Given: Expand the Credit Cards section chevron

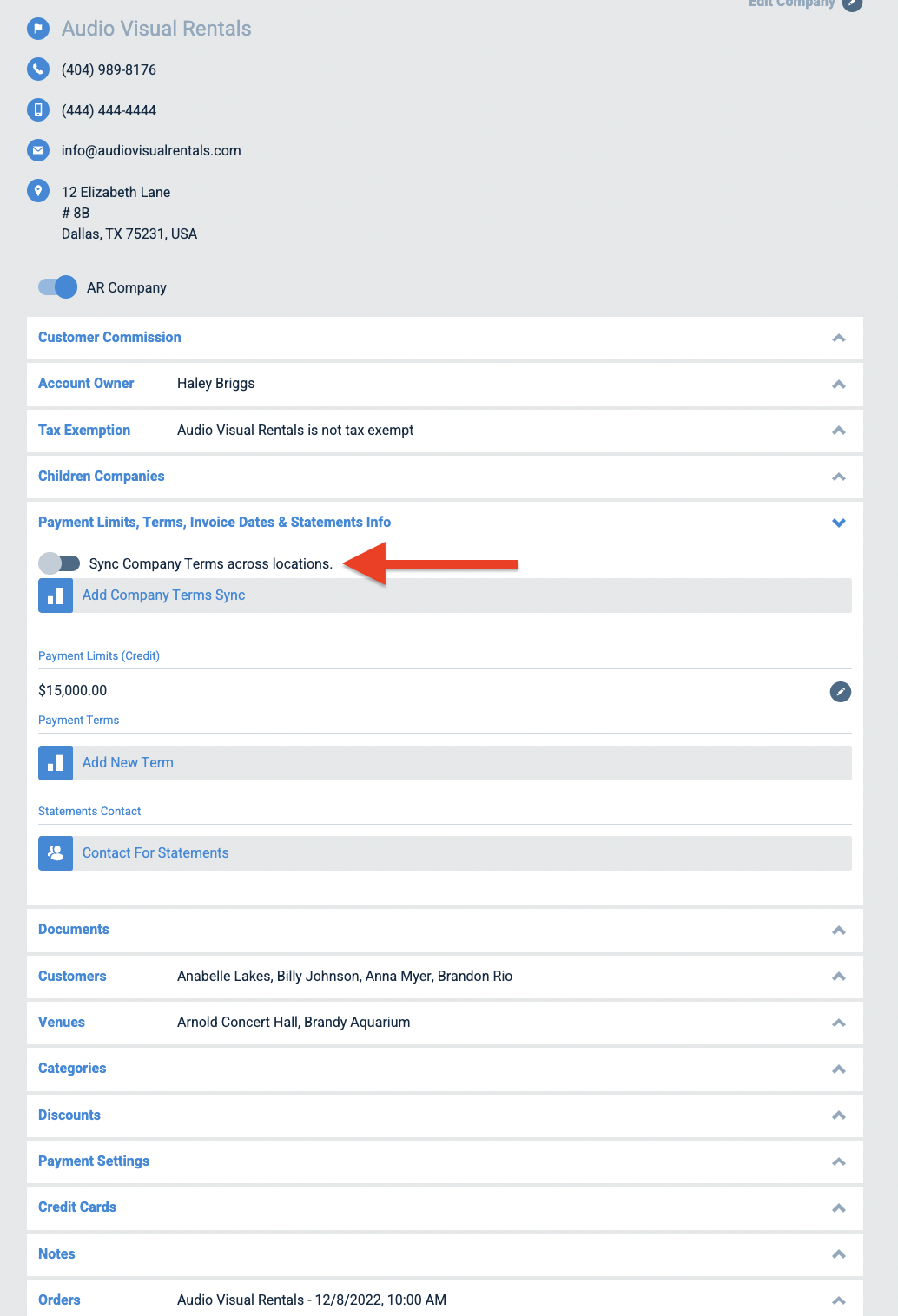Looking at the screenshot, I should 839,1208.
